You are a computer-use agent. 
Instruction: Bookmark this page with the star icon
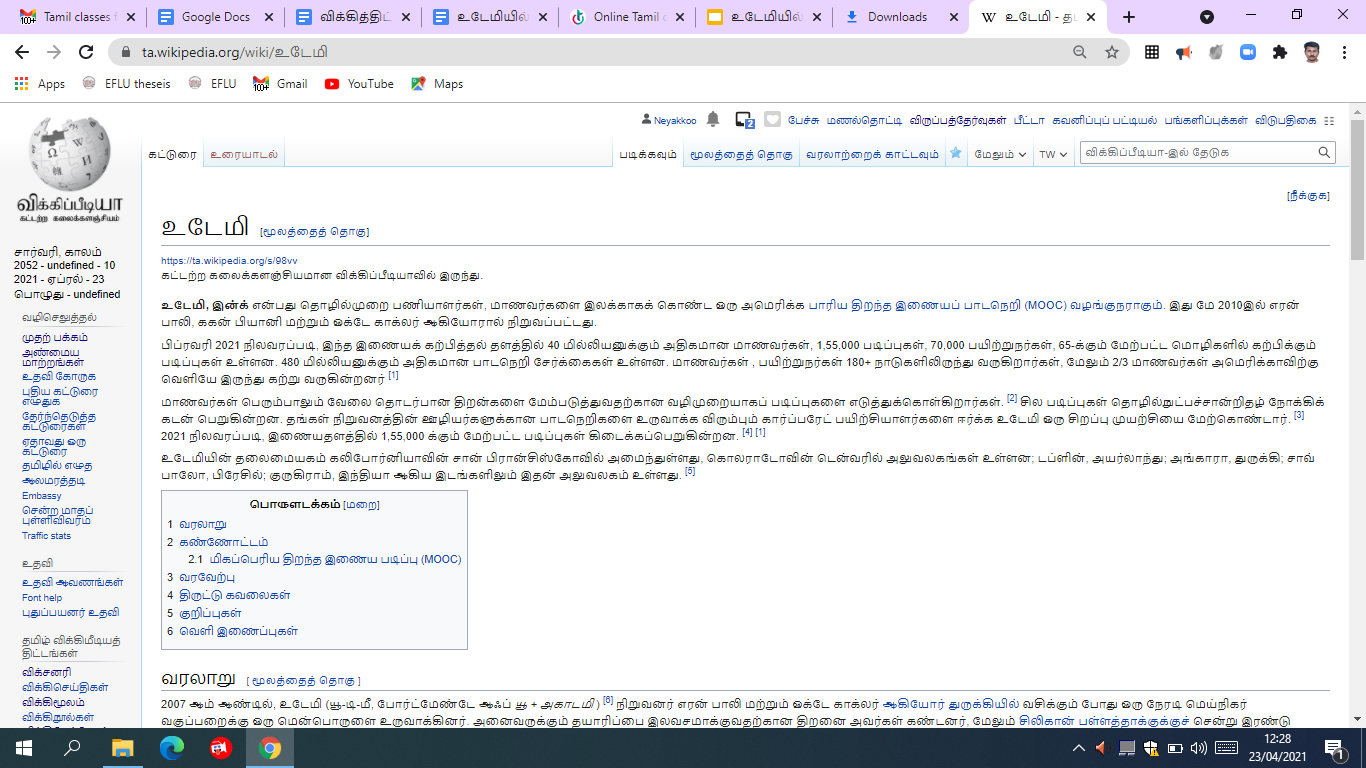1111,52
